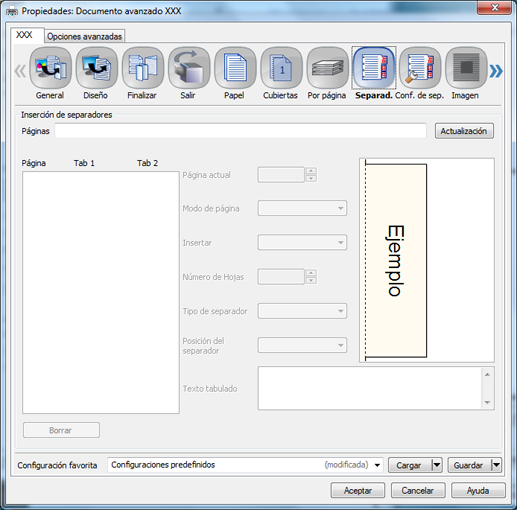The image size is (517, 510).
Task: Open the General settings icon
Action: [50, 68]
